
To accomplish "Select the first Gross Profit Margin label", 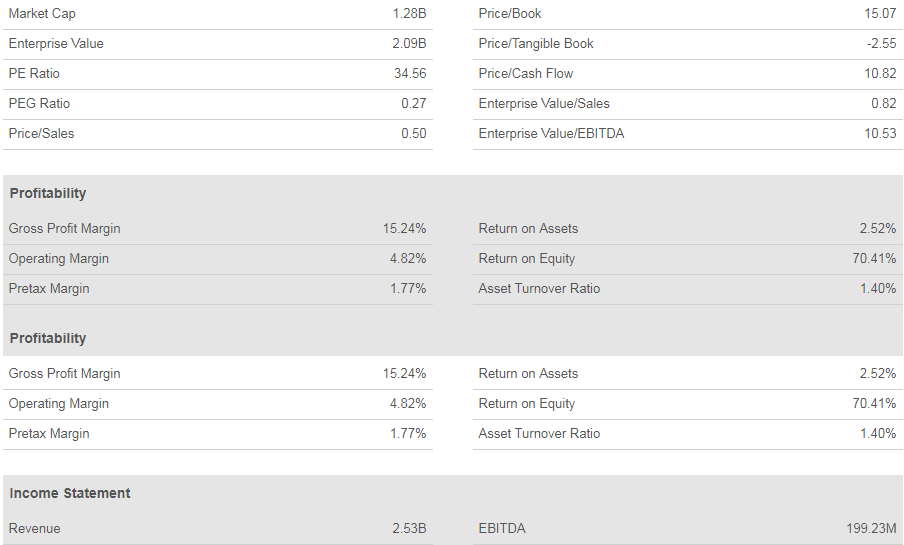I will pyautogui.click(x=65, y=228).
